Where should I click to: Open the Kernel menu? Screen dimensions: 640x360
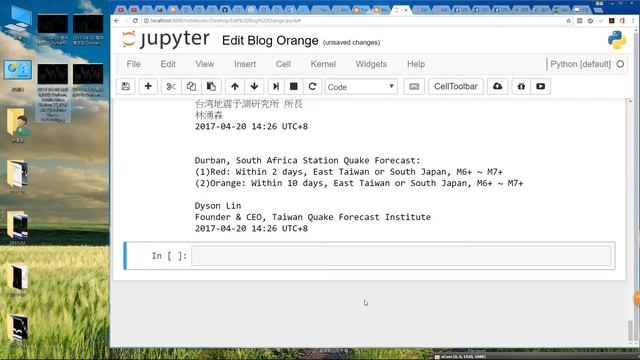click(x=323, y=64)
